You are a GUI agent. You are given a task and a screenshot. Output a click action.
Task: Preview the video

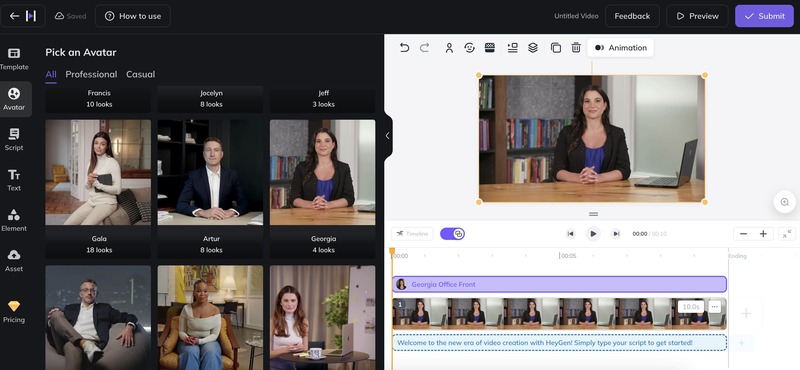pos(697,16)
